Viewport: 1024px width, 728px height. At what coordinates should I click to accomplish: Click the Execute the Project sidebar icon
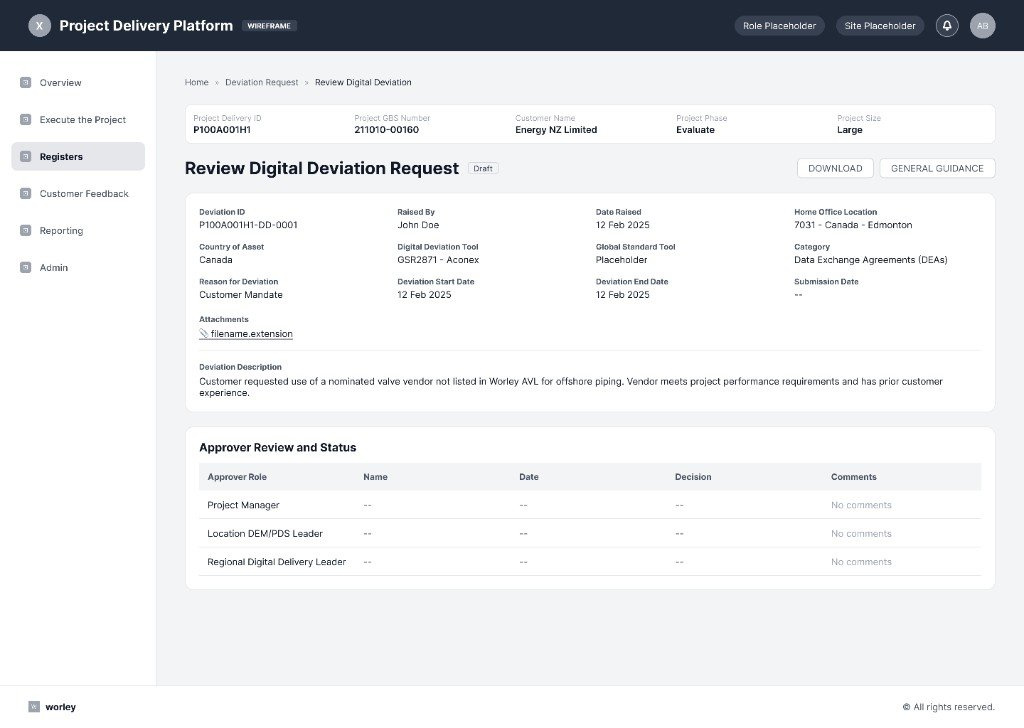tap(25, 119)
